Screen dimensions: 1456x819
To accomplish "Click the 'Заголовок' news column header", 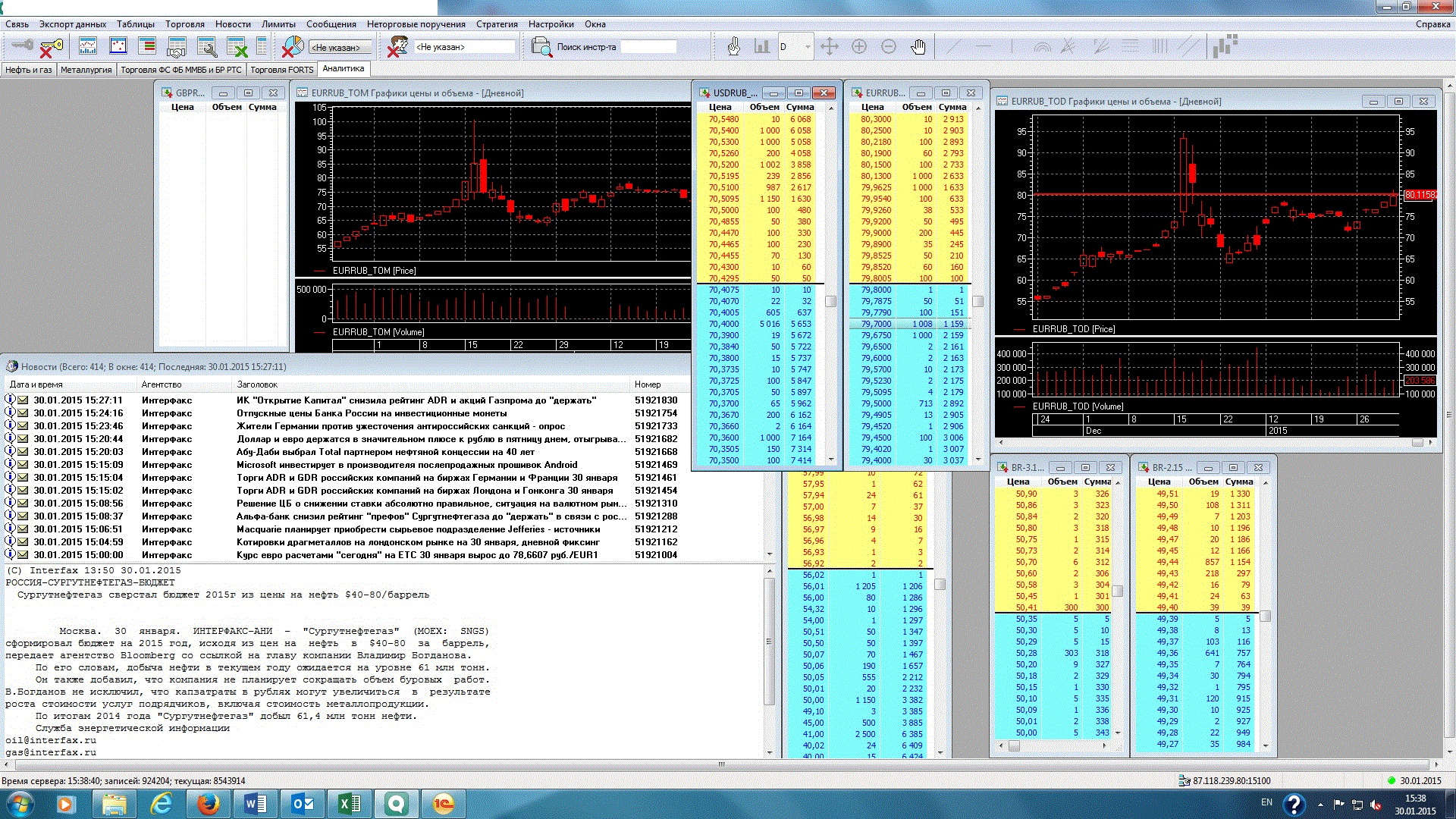I will [x=431, y=384].
